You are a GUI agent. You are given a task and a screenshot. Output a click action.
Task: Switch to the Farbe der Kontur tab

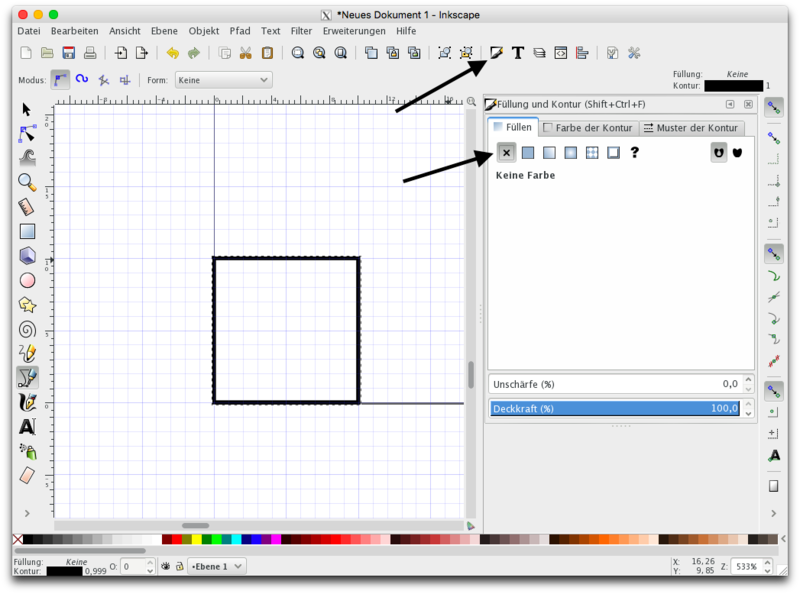click(x=589, y=127)
